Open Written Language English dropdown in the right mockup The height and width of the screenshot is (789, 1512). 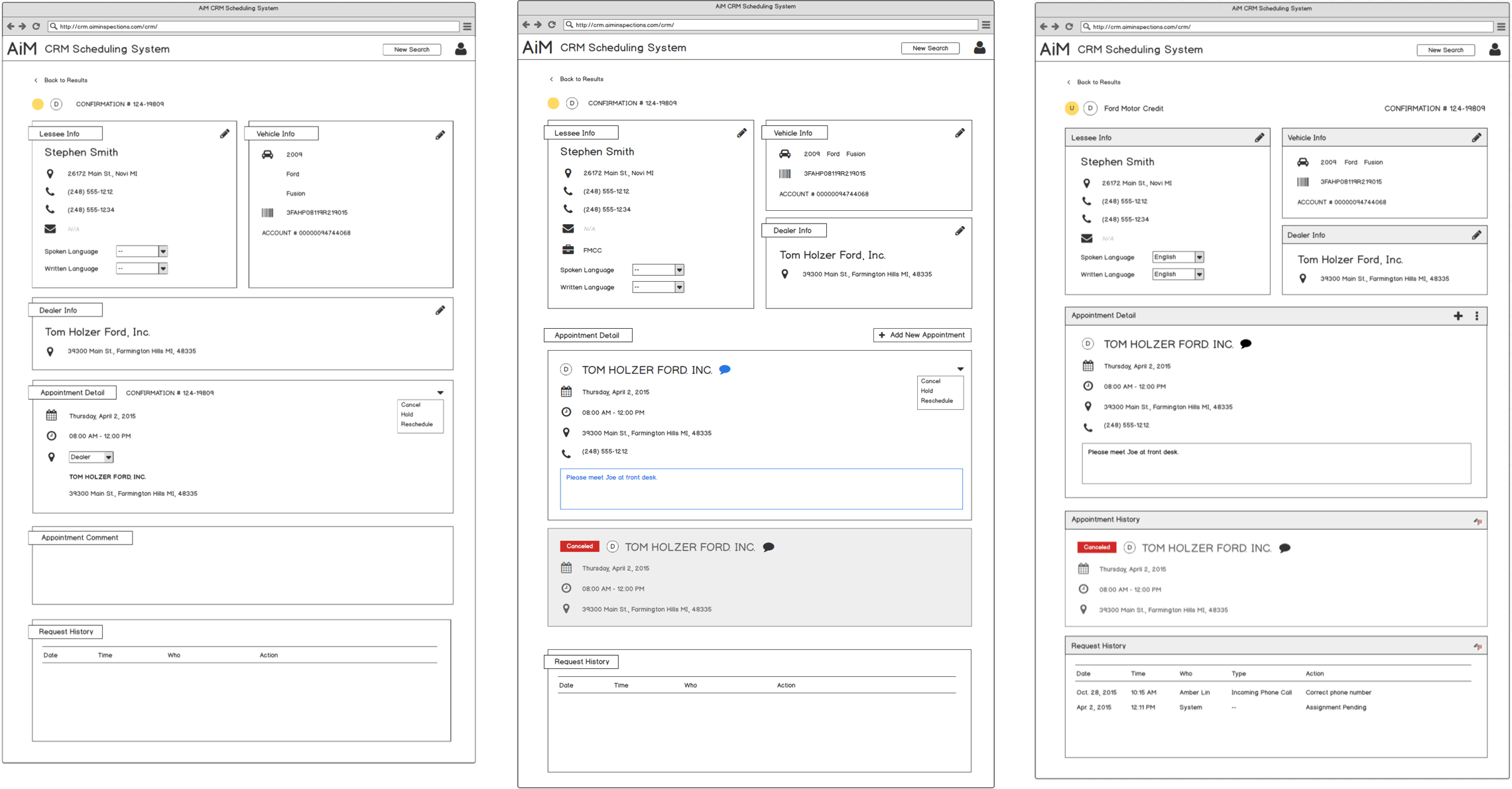pos(1178,274)
